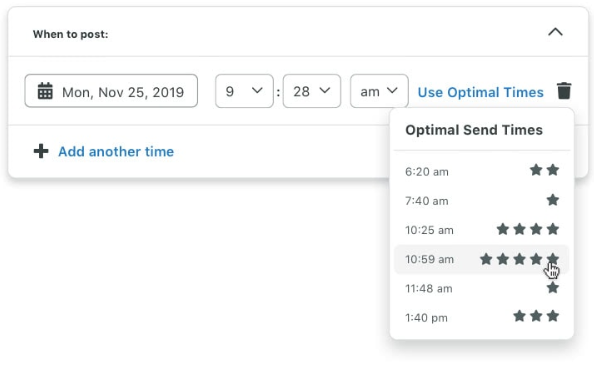Select the 10:59 am time label
The width and height of the screenshot is (594, 386).
(429, 259)
